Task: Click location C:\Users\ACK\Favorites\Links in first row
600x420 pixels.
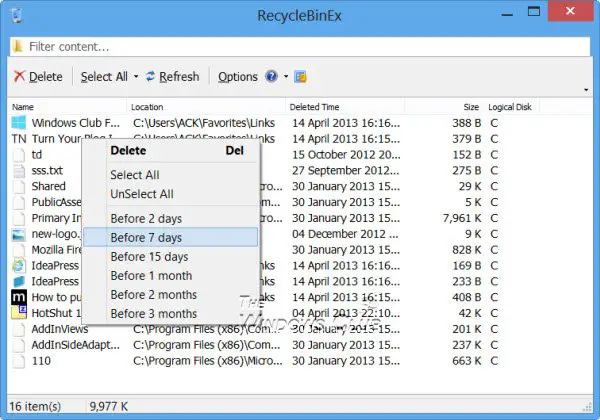Action: (x=204, y=123)
